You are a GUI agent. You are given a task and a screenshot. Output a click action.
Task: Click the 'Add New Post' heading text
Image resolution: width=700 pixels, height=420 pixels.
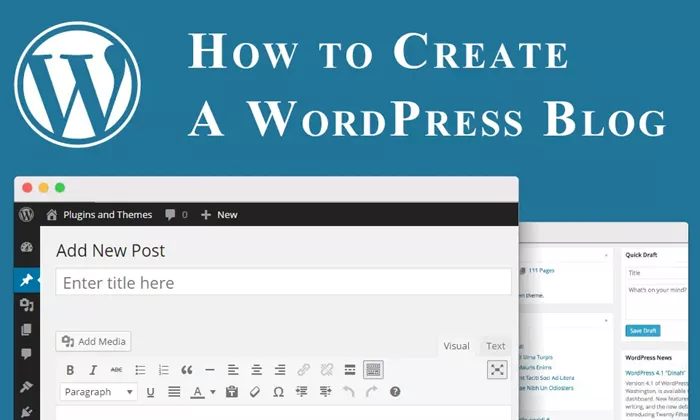tap(110, 251)
